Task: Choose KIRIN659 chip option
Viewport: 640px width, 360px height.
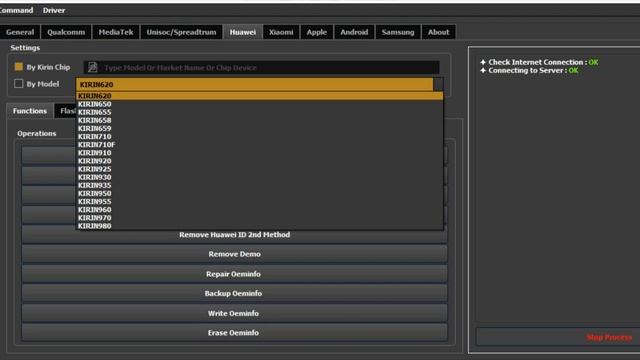Action: point(260,129)
